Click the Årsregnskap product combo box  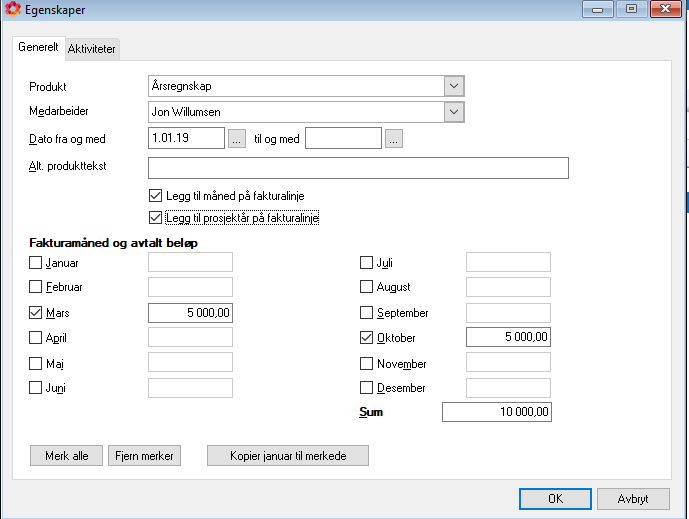[306, 86]
